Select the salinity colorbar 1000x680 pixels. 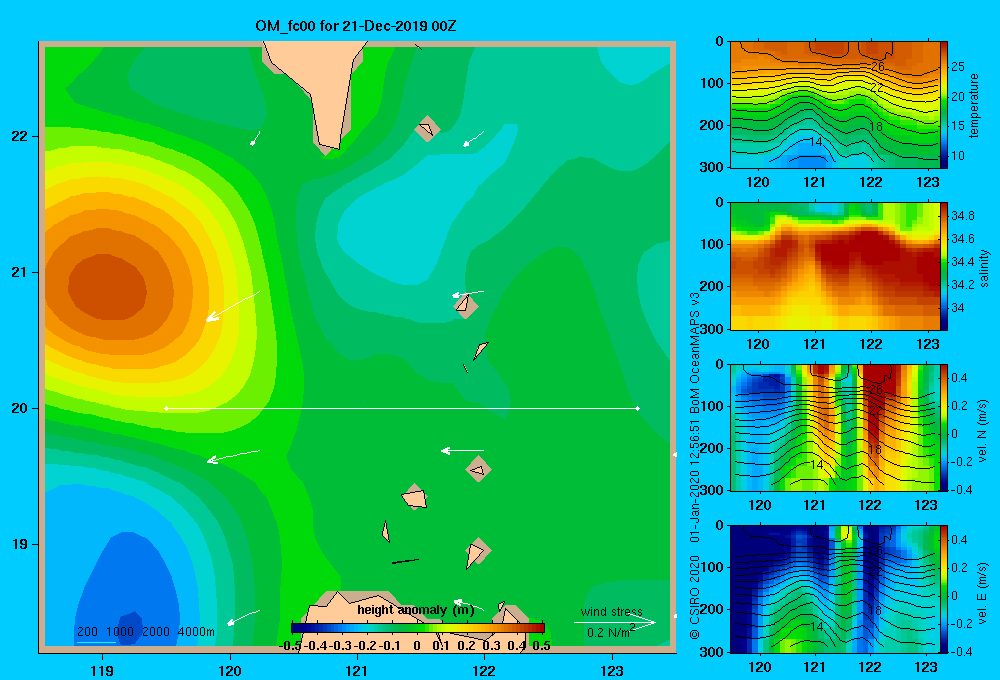coord(944,266)
